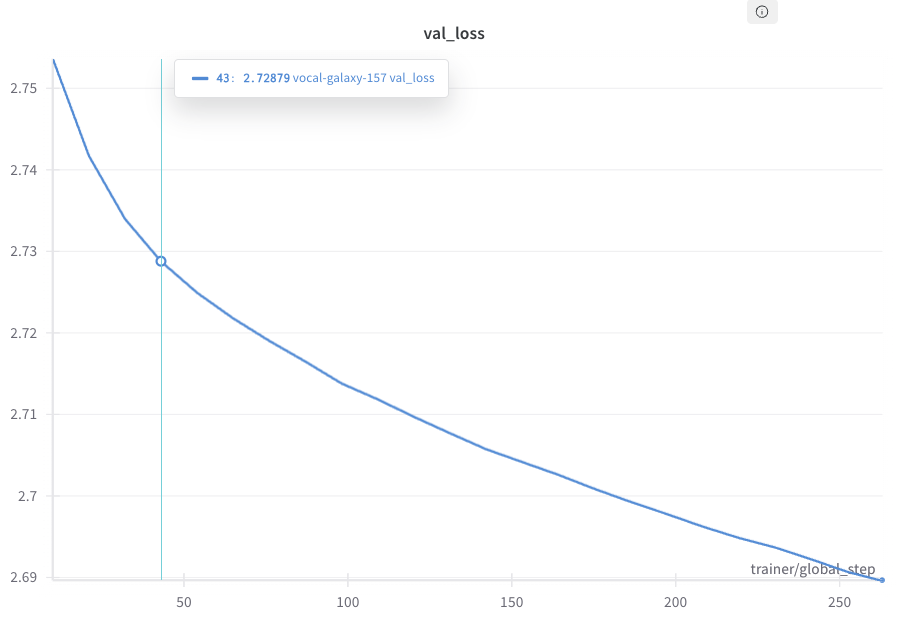Click the 2.7 y-axis tick label
Screen dimensions: 910x631
(26, 496)
